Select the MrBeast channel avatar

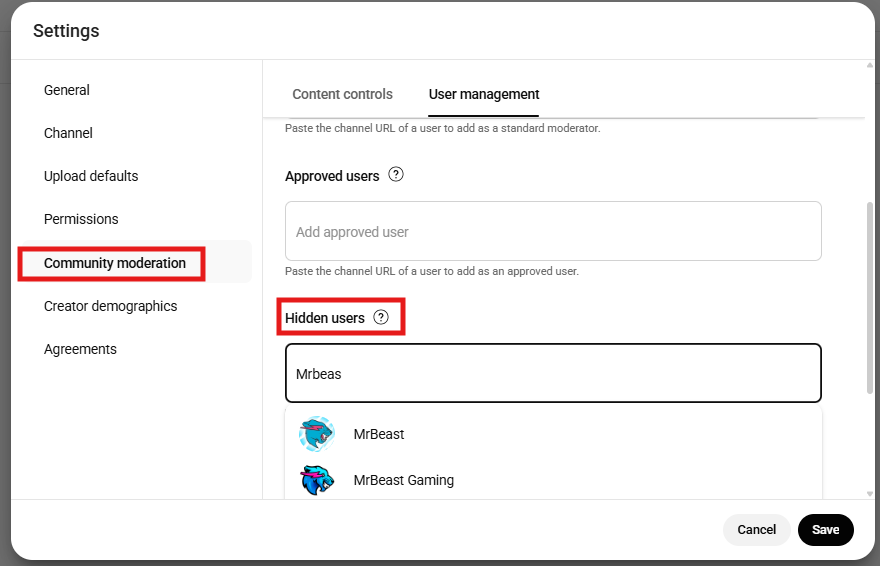[317, 434]
